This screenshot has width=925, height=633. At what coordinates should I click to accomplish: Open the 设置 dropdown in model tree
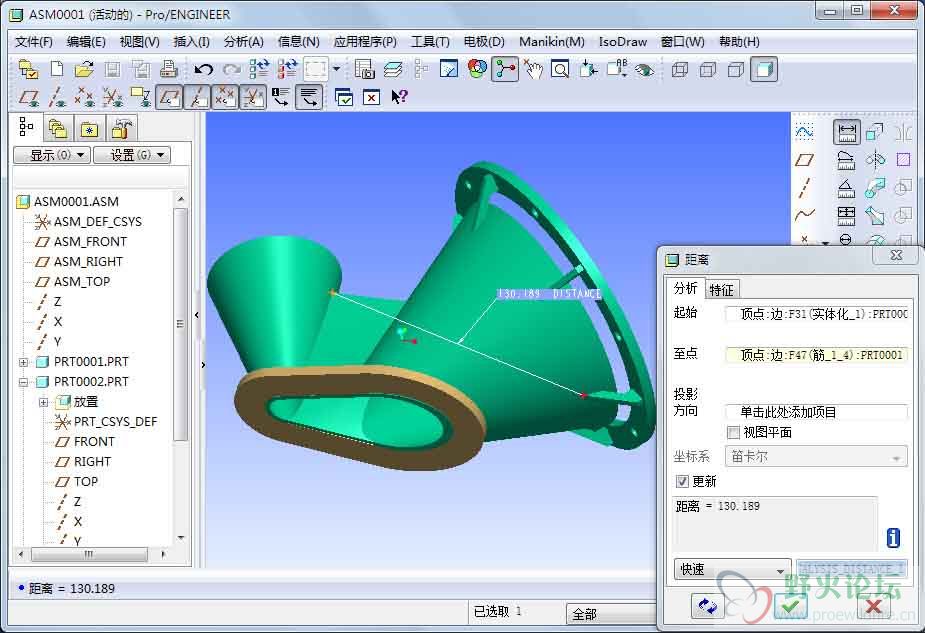point(132,155)
